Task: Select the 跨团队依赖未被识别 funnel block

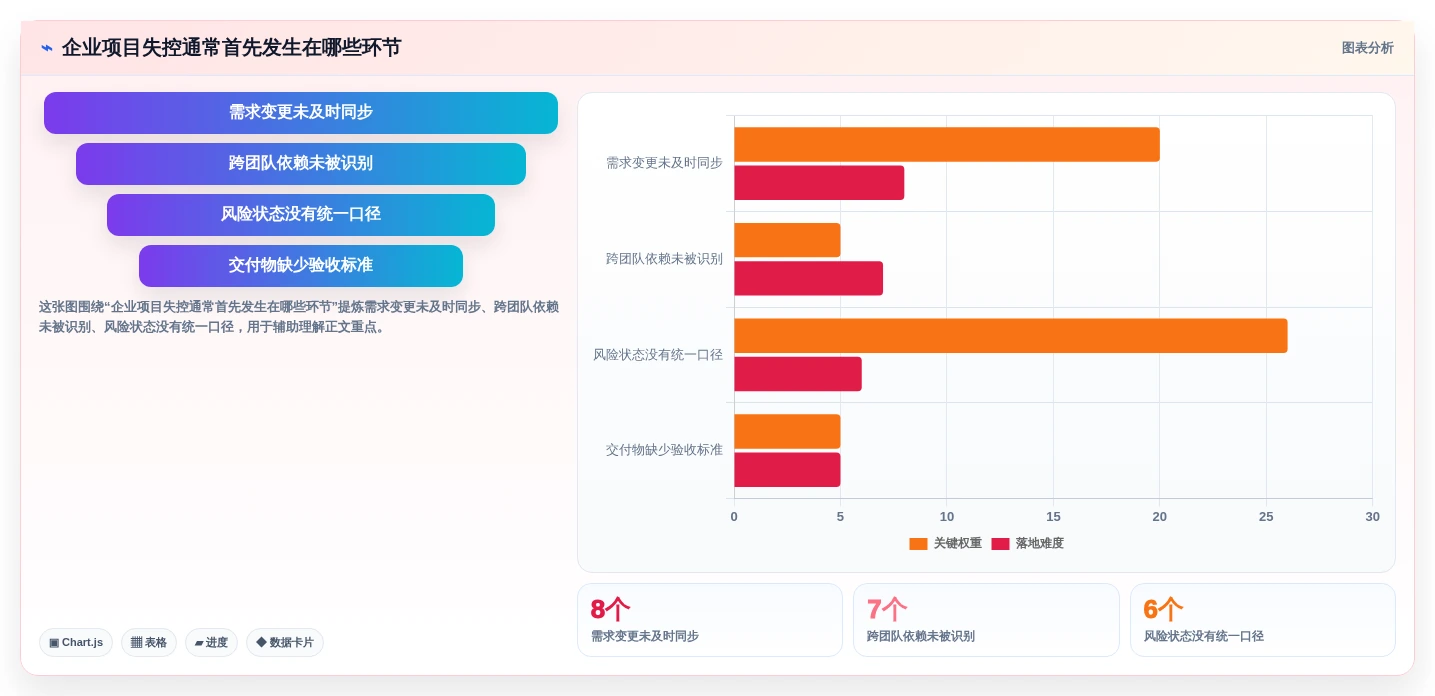Action: pos(301,164)
